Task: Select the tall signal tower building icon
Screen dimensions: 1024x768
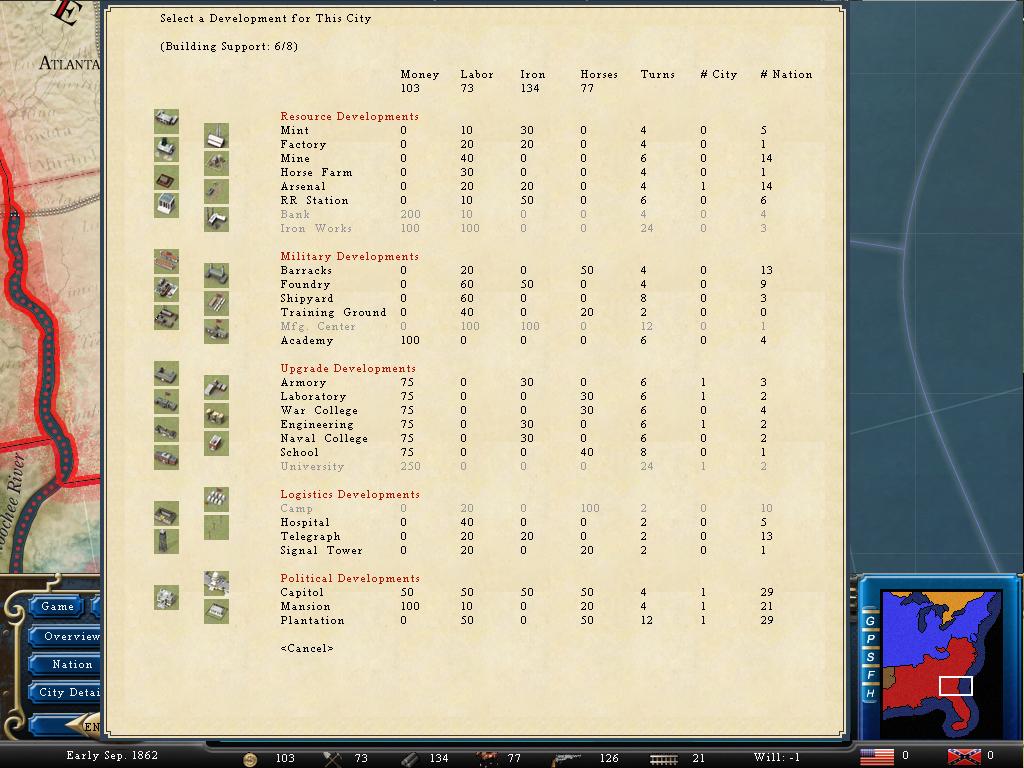Action: pyautogui.click(x=166, y=541)
